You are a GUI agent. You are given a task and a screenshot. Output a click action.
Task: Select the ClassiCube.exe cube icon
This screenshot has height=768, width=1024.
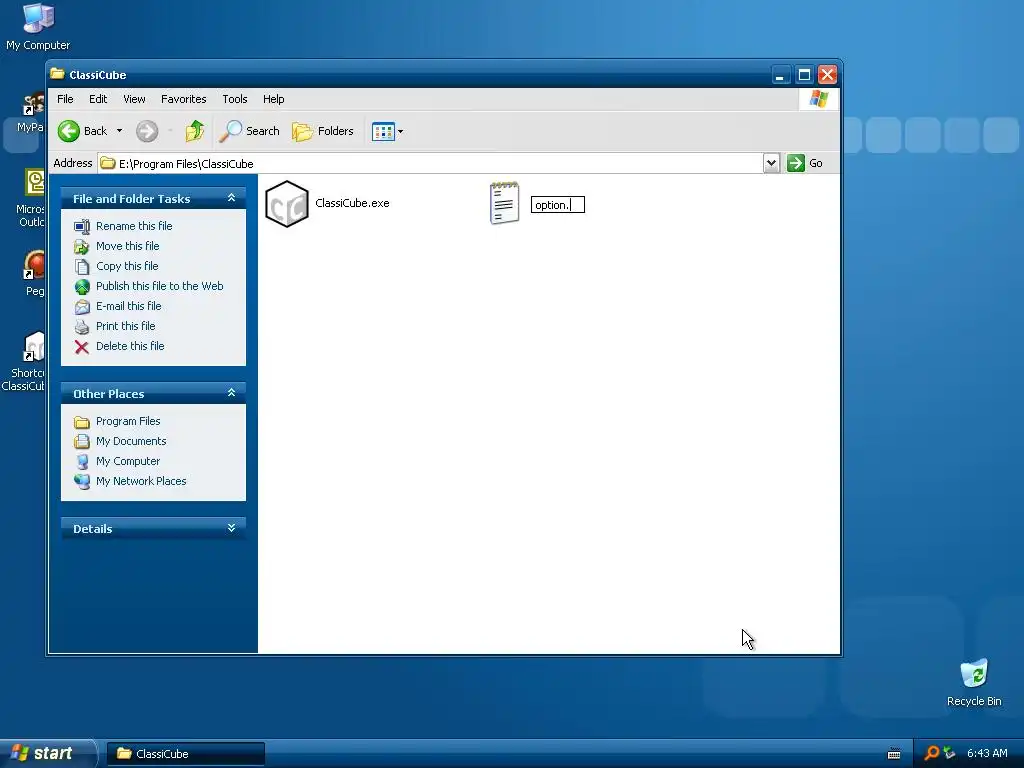coord(287,204)
